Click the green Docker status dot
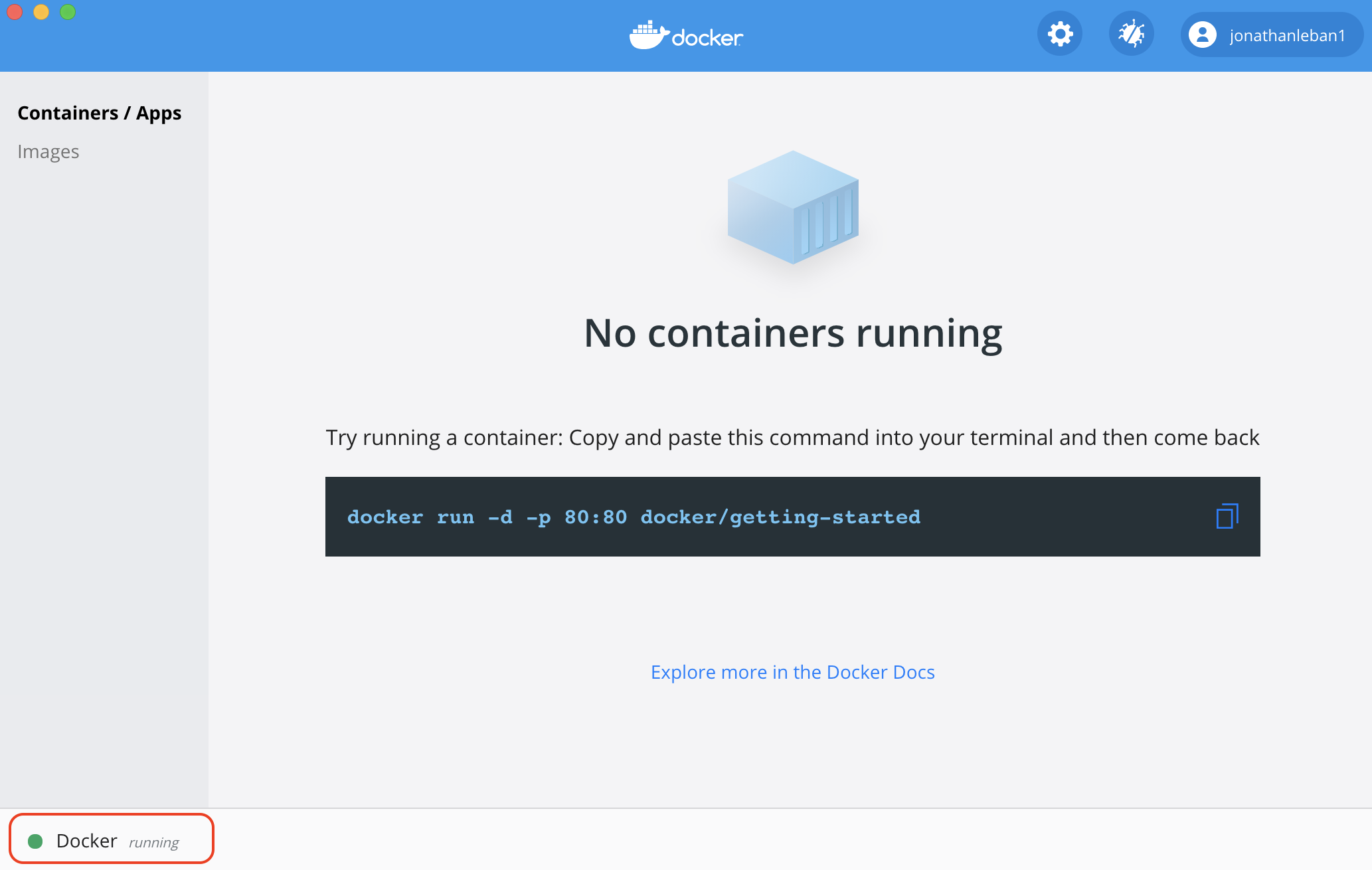 [35, 841]
